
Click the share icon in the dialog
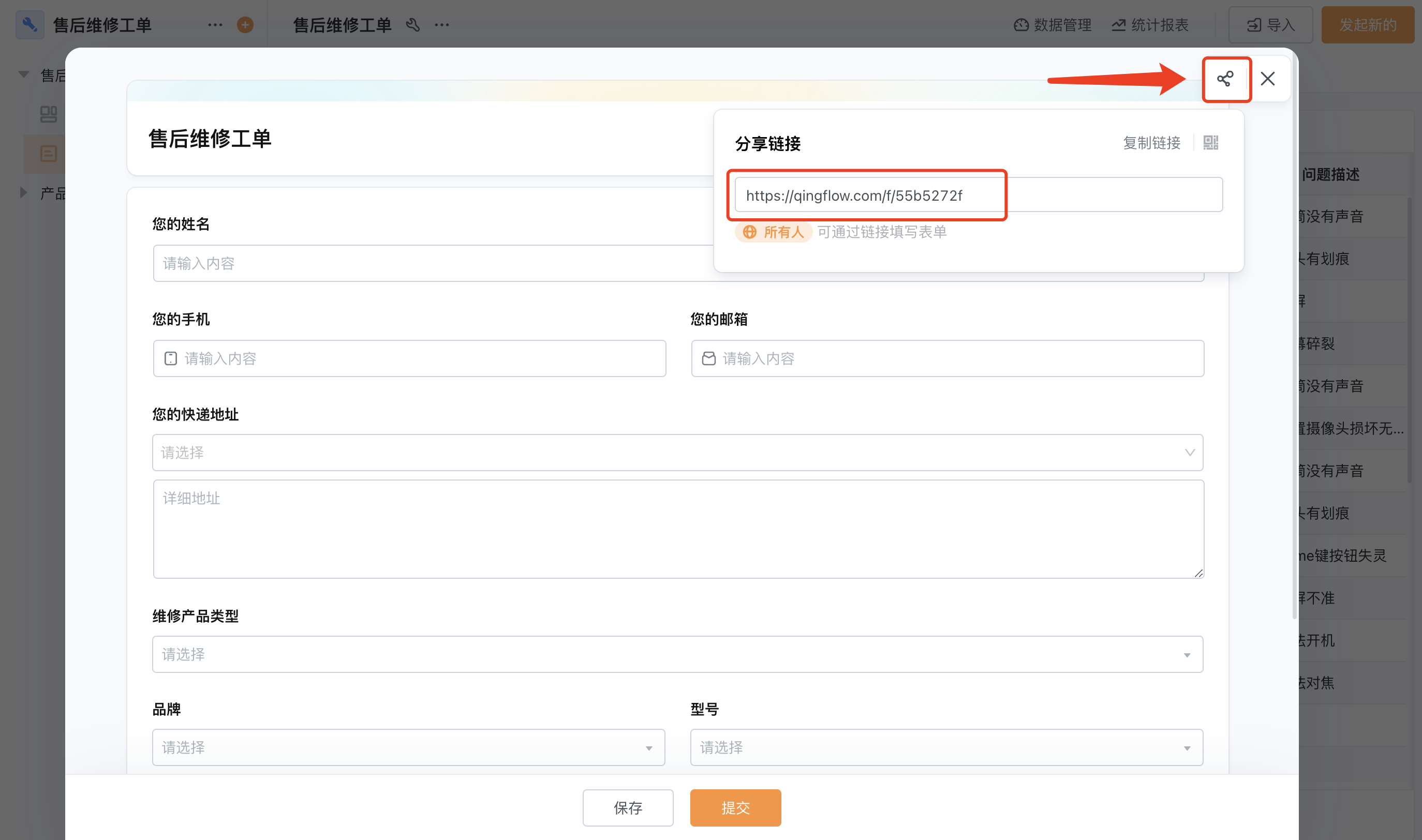coord(1225,79)
